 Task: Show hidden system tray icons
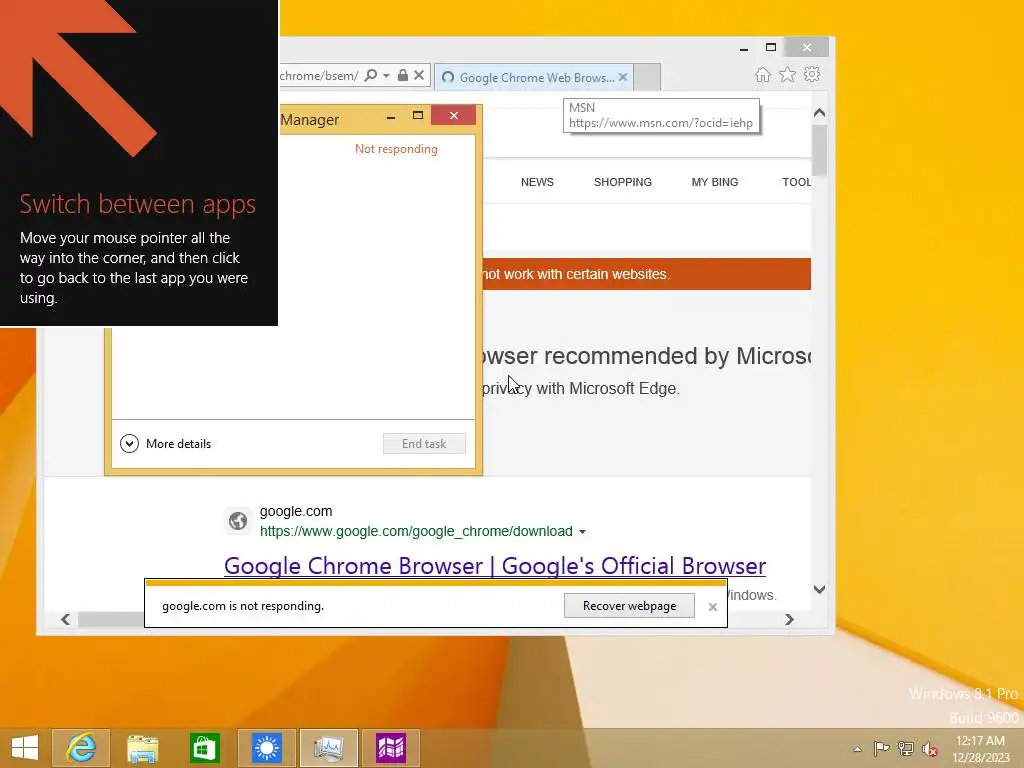[x=857, y=749]
